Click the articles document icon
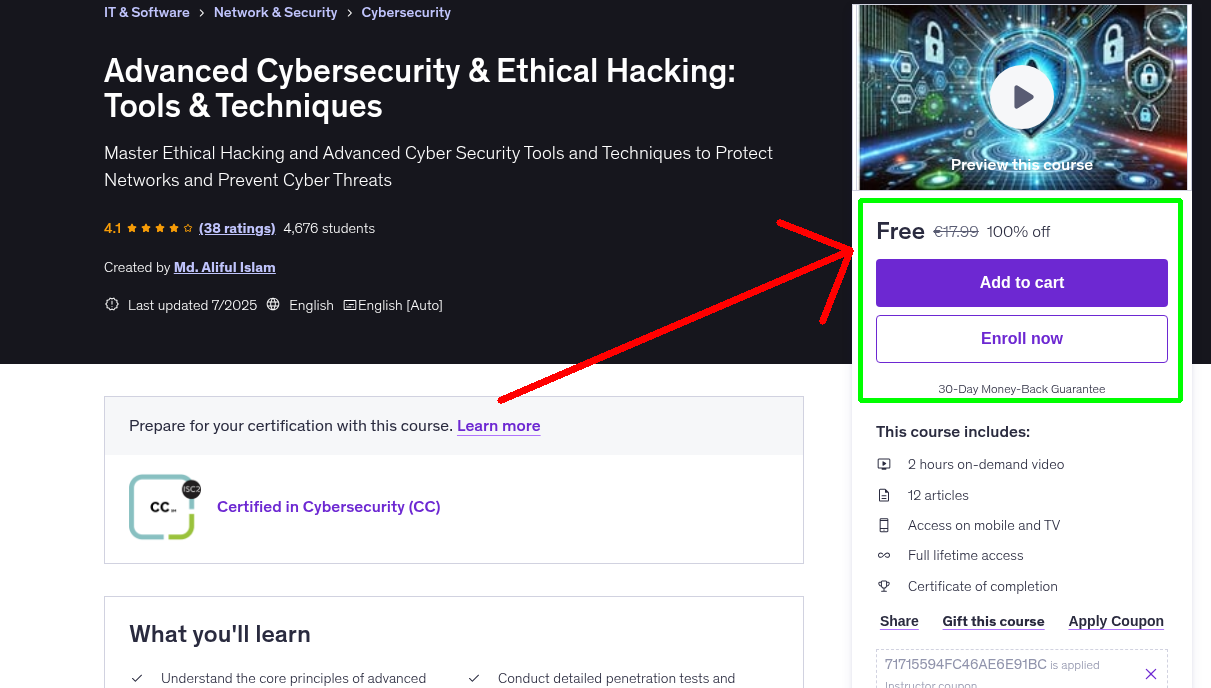The height and width of the screenshot is (688, 1211). 884,494
